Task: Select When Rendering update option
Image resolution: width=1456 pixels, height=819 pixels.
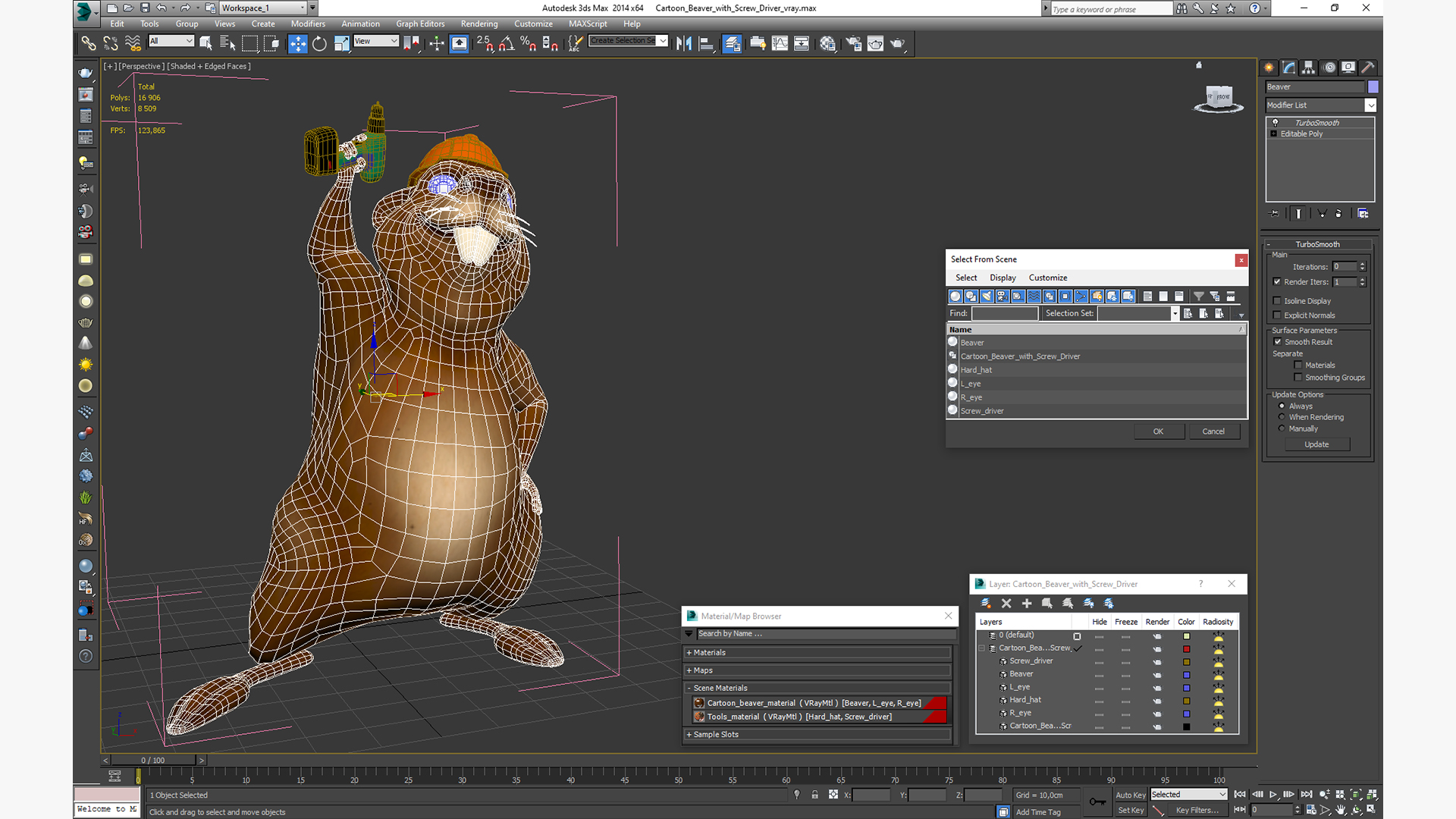Action: 1282,417
